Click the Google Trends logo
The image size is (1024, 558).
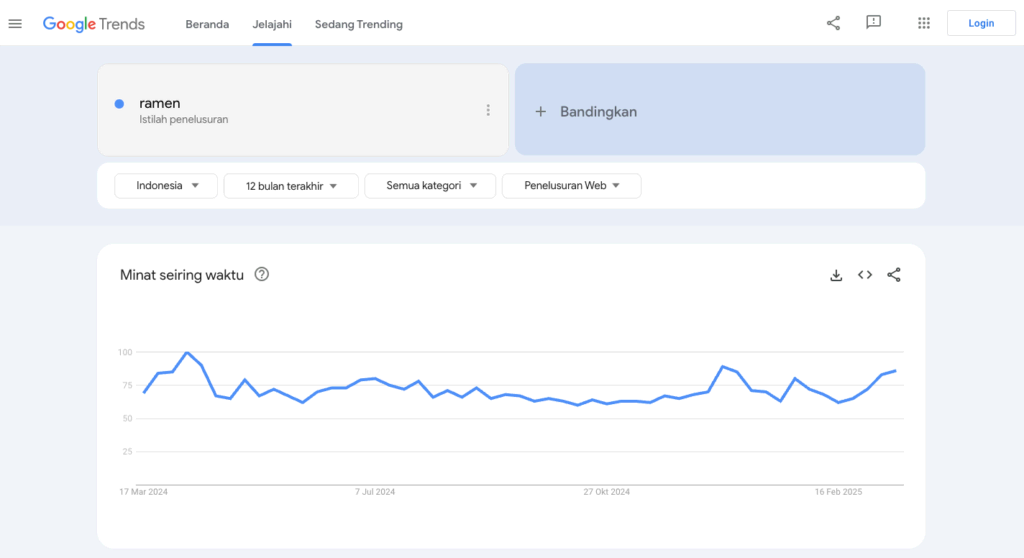coord(94,23)
